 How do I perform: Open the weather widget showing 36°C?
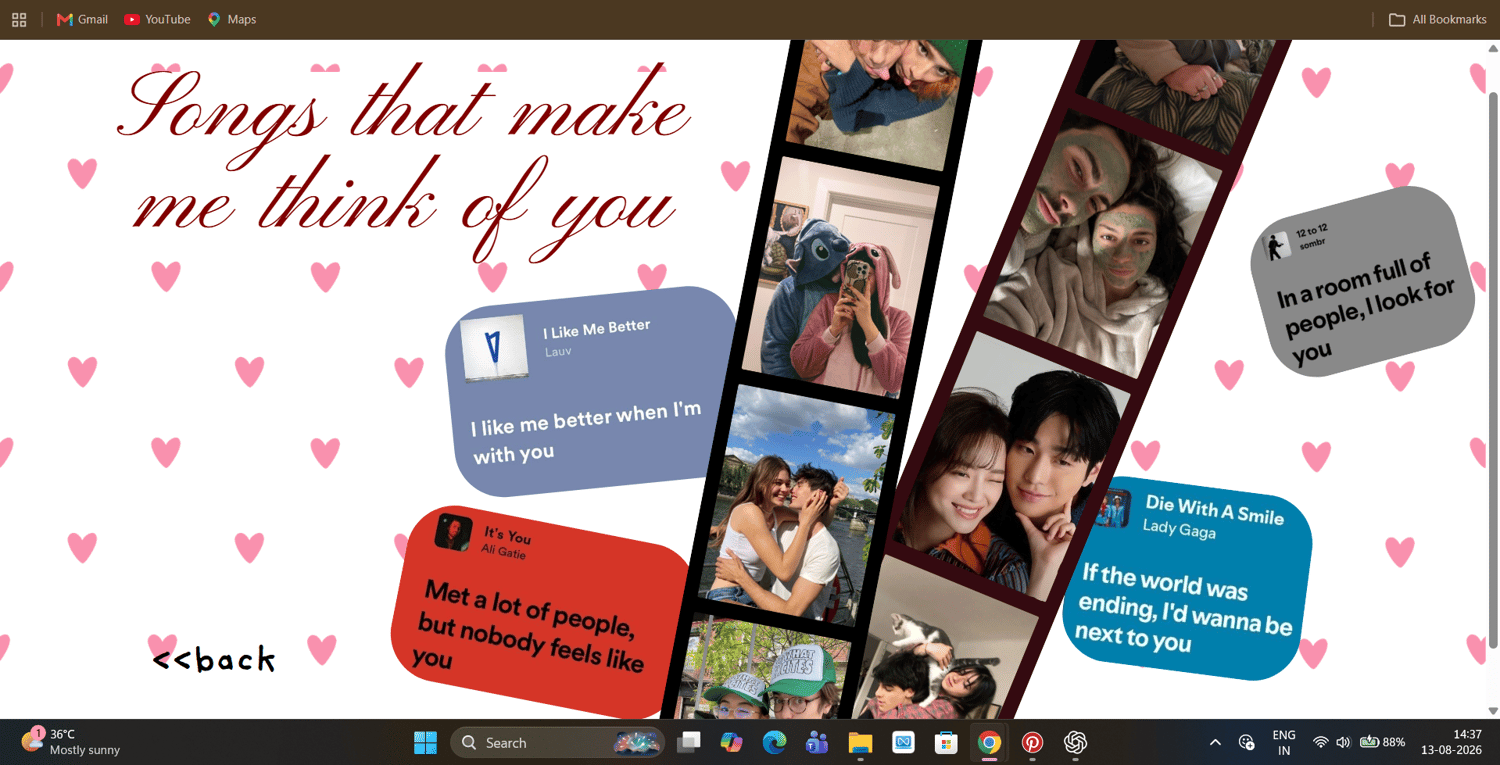click(71, 742)
